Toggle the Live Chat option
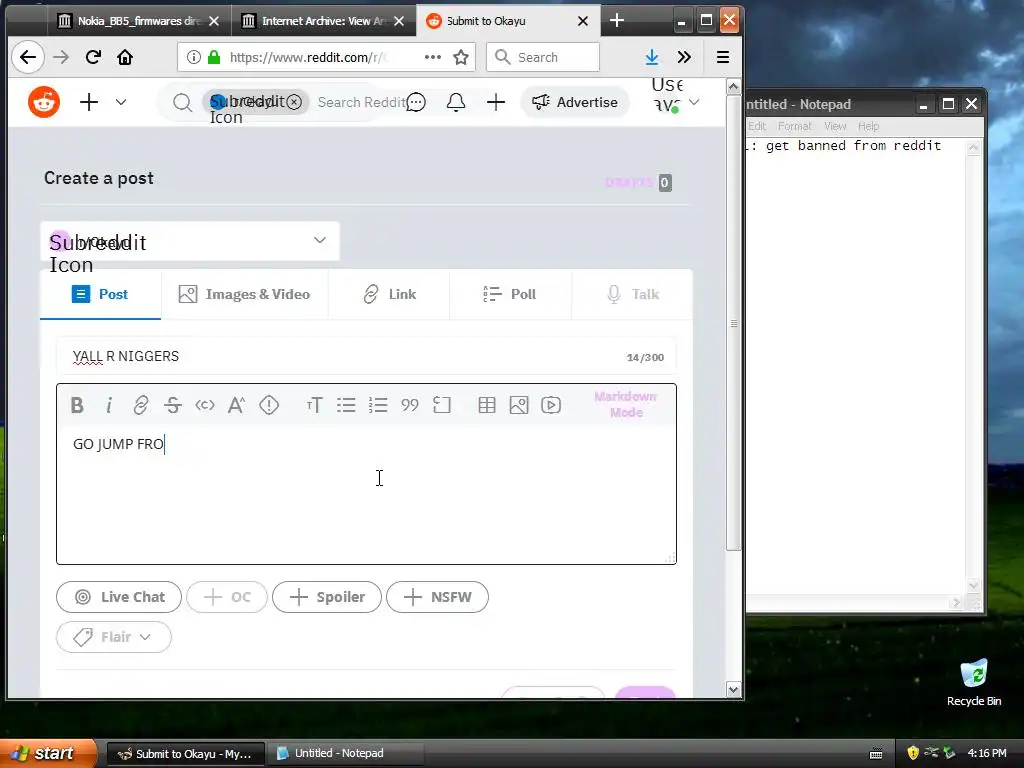This screenshot has height=768, width=1024. coord(119,597)
